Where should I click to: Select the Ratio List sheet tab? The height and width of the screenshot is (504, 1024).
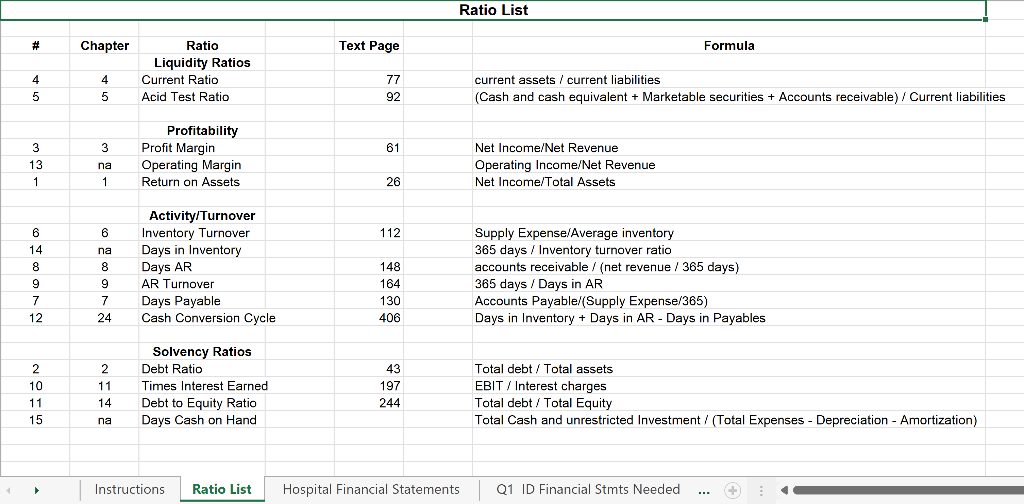coord(222,490)
